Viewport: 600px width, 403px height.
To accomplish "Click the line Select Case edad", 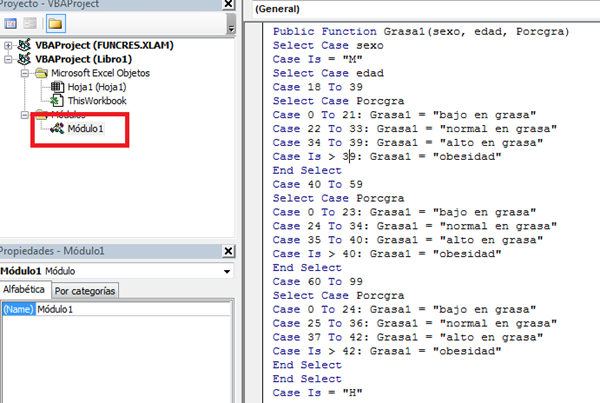I will click(x=328, y=73).
